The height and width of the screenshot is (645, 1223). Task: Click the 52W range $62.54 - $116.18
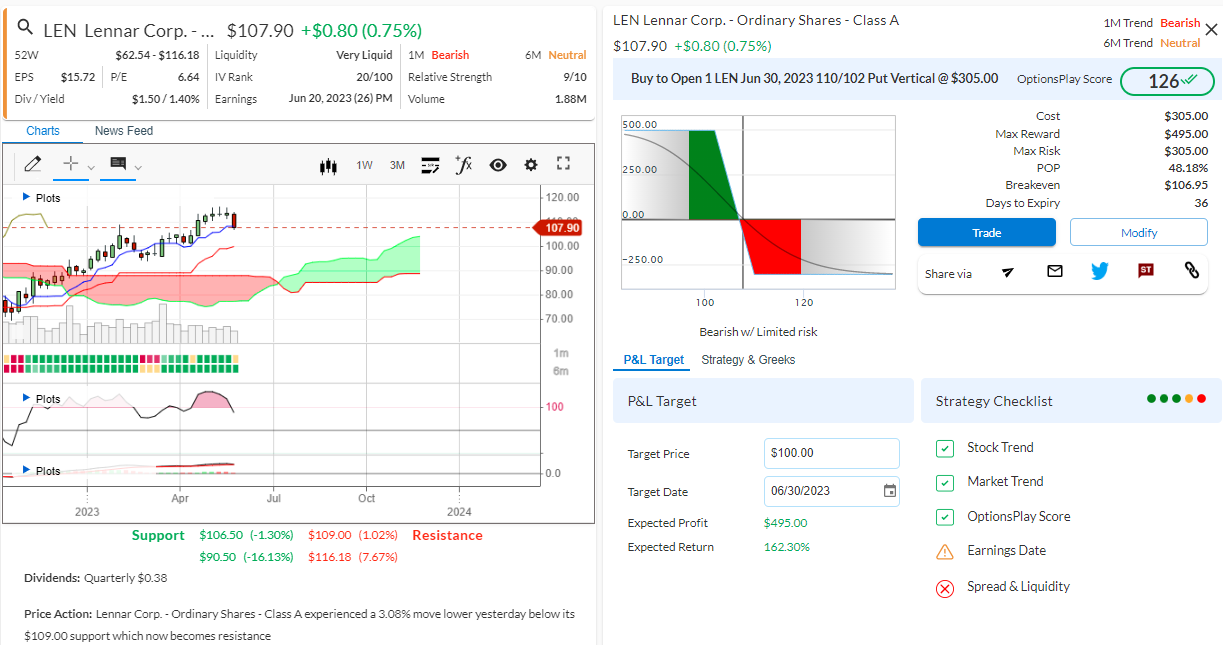pos(157,55)
